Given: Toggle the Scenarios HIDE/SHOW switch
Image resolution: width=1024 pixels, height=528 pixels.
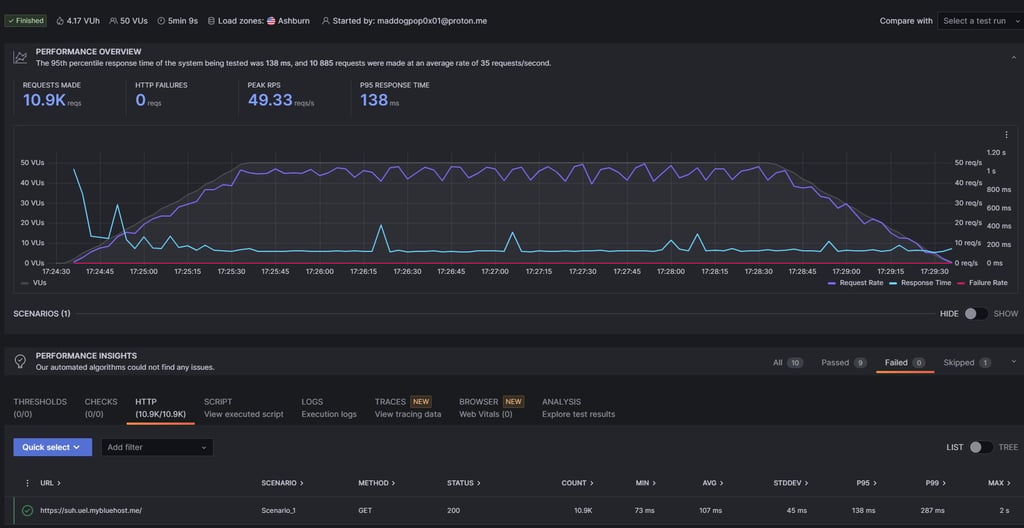Looking at the screenshot, I should pos(976,314).
